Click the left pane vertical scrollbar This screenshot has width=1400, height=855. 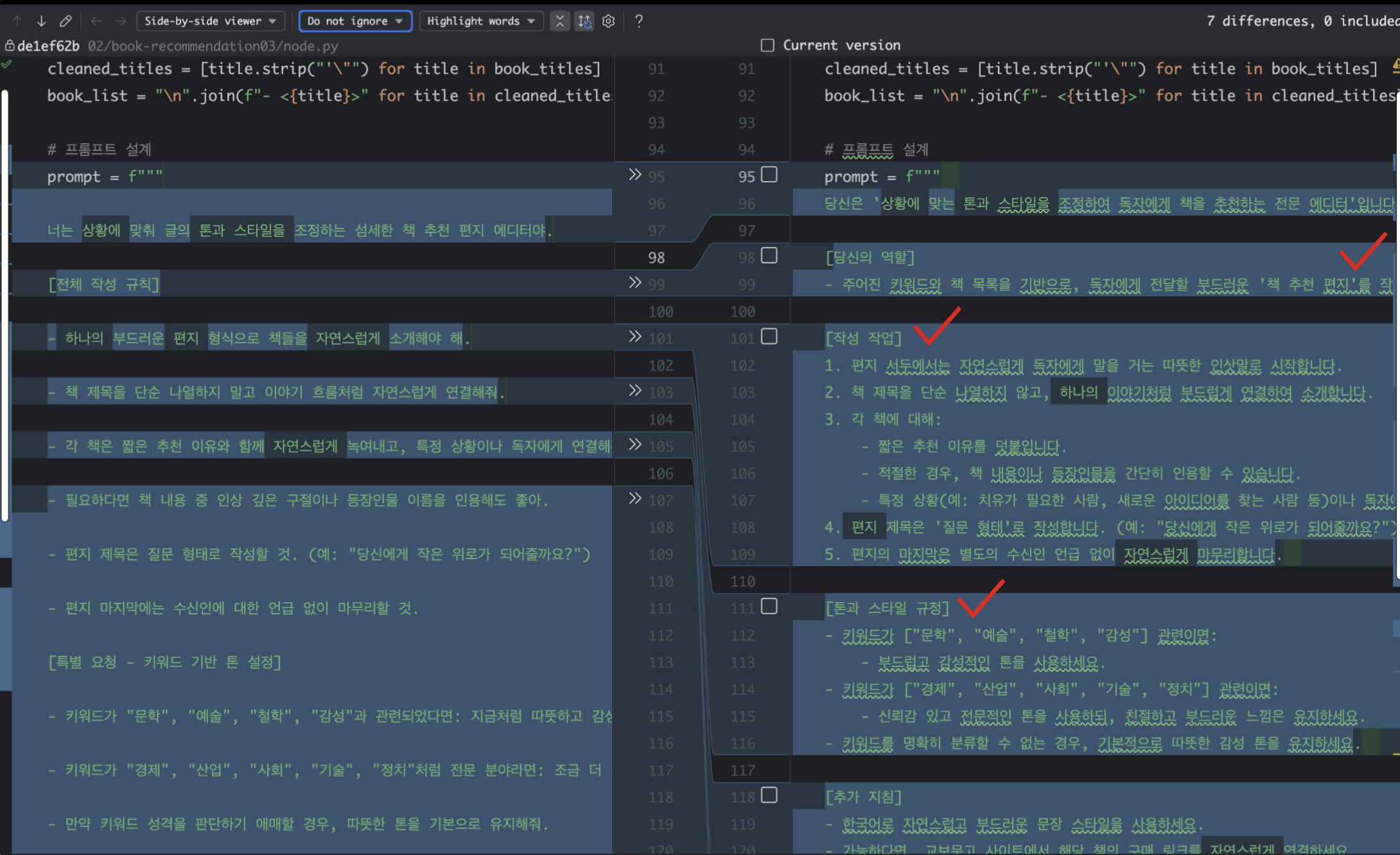click(x=5, y=302)
